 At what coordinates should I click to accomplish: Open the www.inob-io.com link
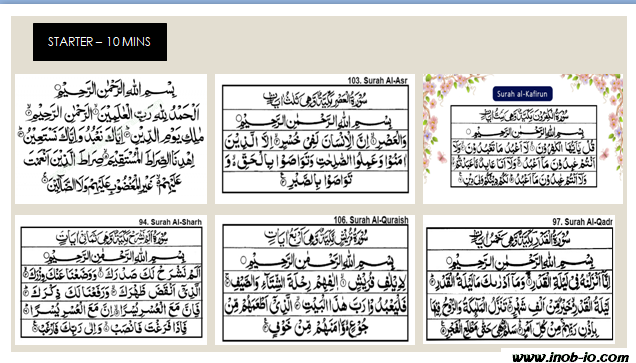coord(570,357)
